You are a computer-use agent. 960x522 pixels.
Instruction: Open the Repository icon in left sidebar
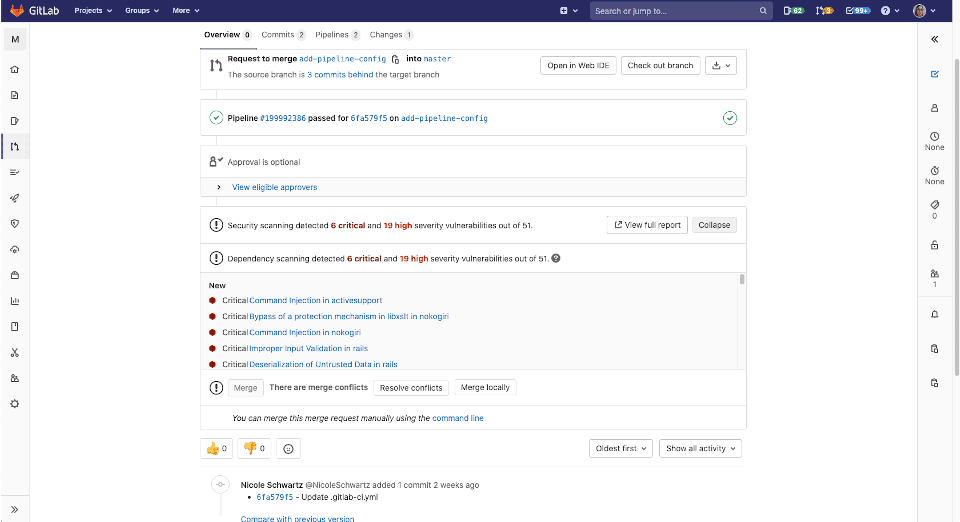(x=15, y=95)
